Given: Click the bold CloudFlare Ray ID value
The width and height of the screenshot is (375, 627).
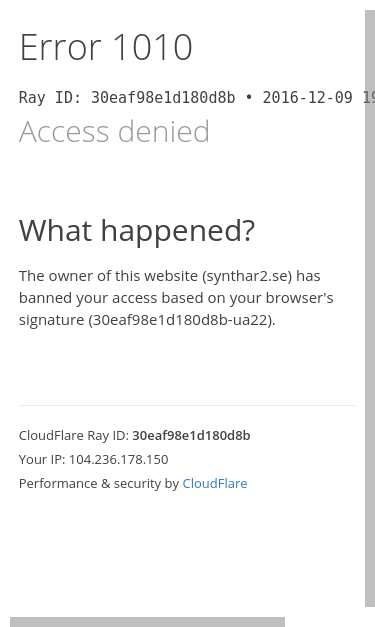Looking at the screenshot, I should [x=191, y=435].
